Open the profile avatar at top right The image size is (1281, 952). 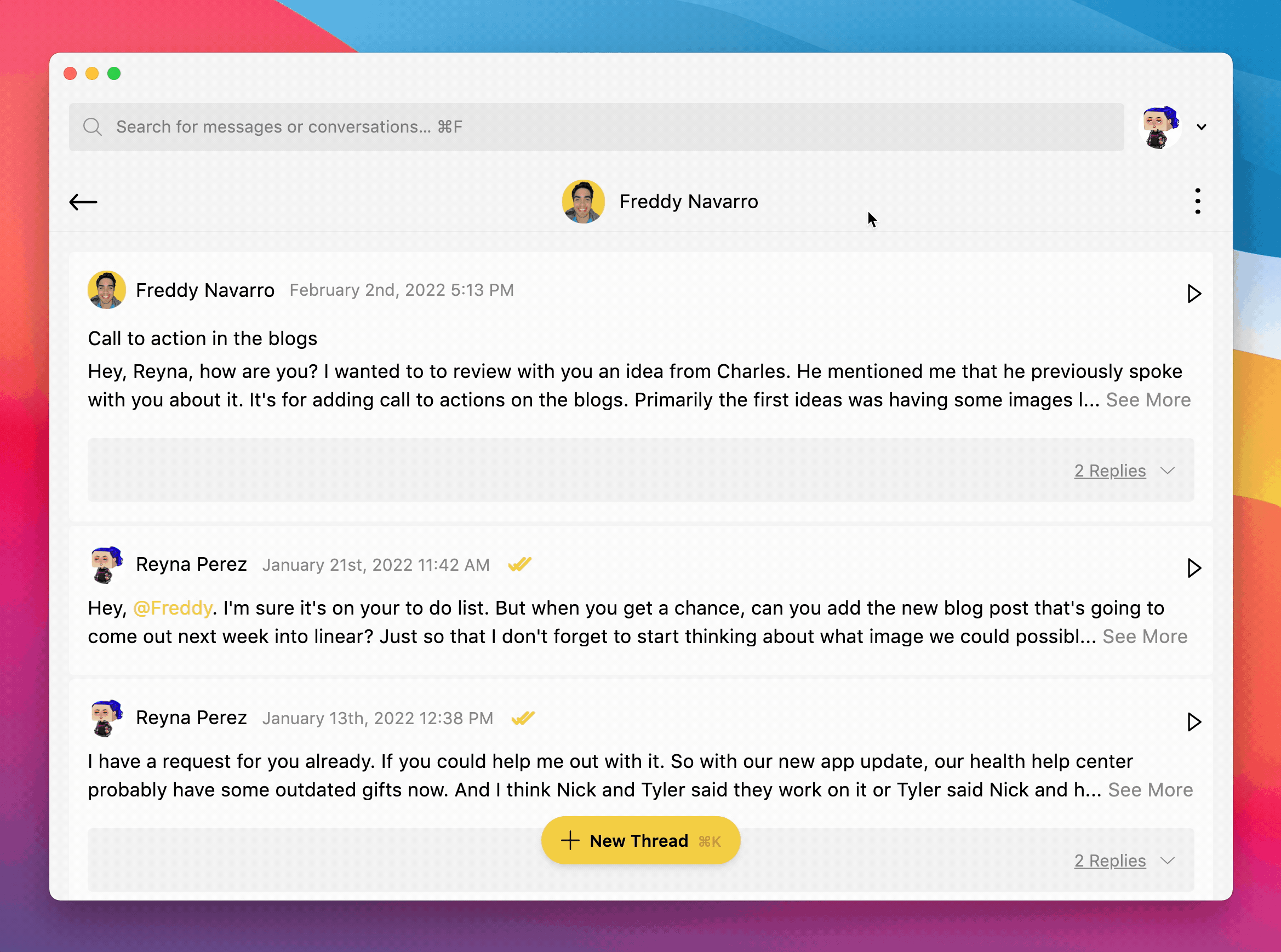coord(1159,127)
